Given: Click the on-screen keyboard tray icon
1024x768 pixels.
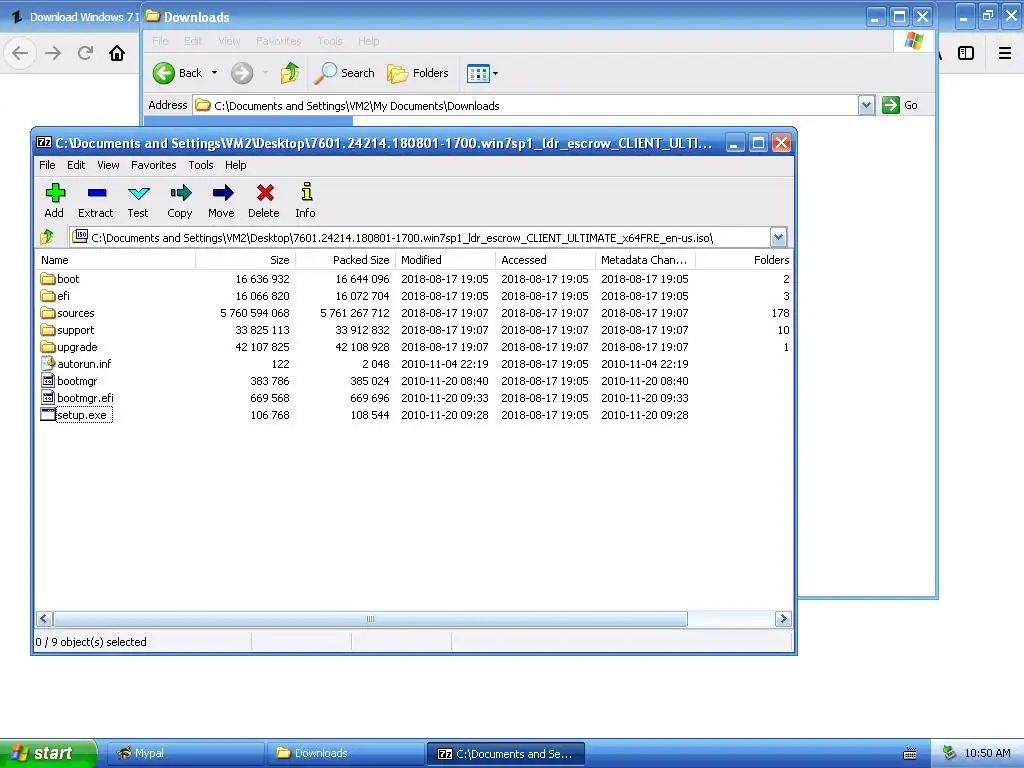Looking at the screenshot, I should pos(909,754).
